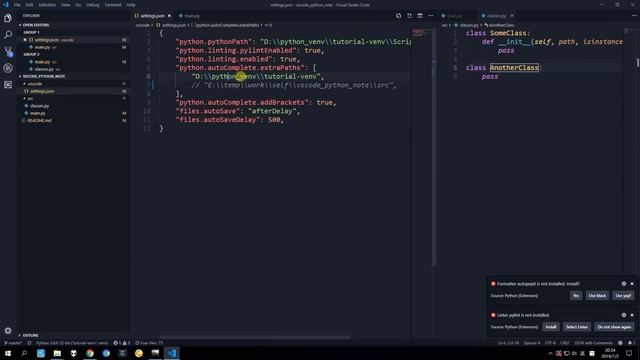Click the synchronize changes status icon
The image size is (640, 360).
29,343
